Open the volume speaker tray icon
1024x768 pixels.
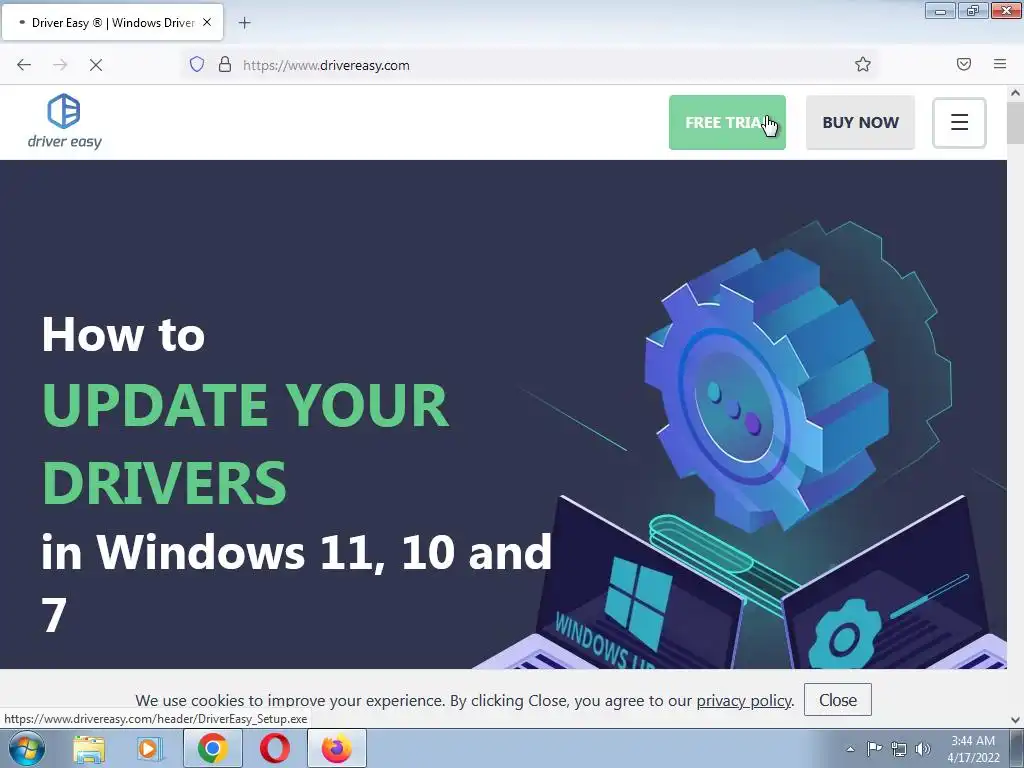(x=923, y=749)
